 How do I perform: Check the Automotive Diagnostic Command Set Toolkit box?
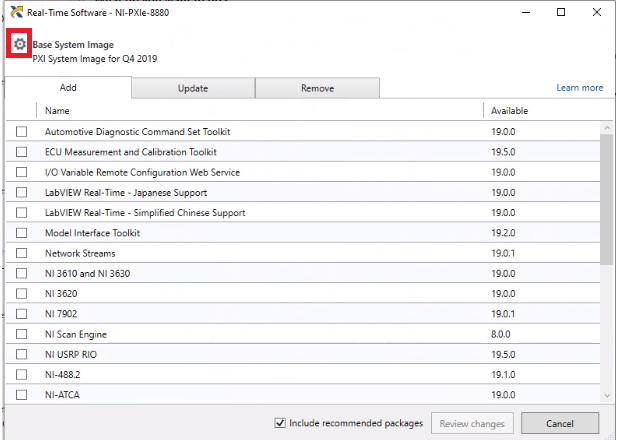click(x=21, y=132)
